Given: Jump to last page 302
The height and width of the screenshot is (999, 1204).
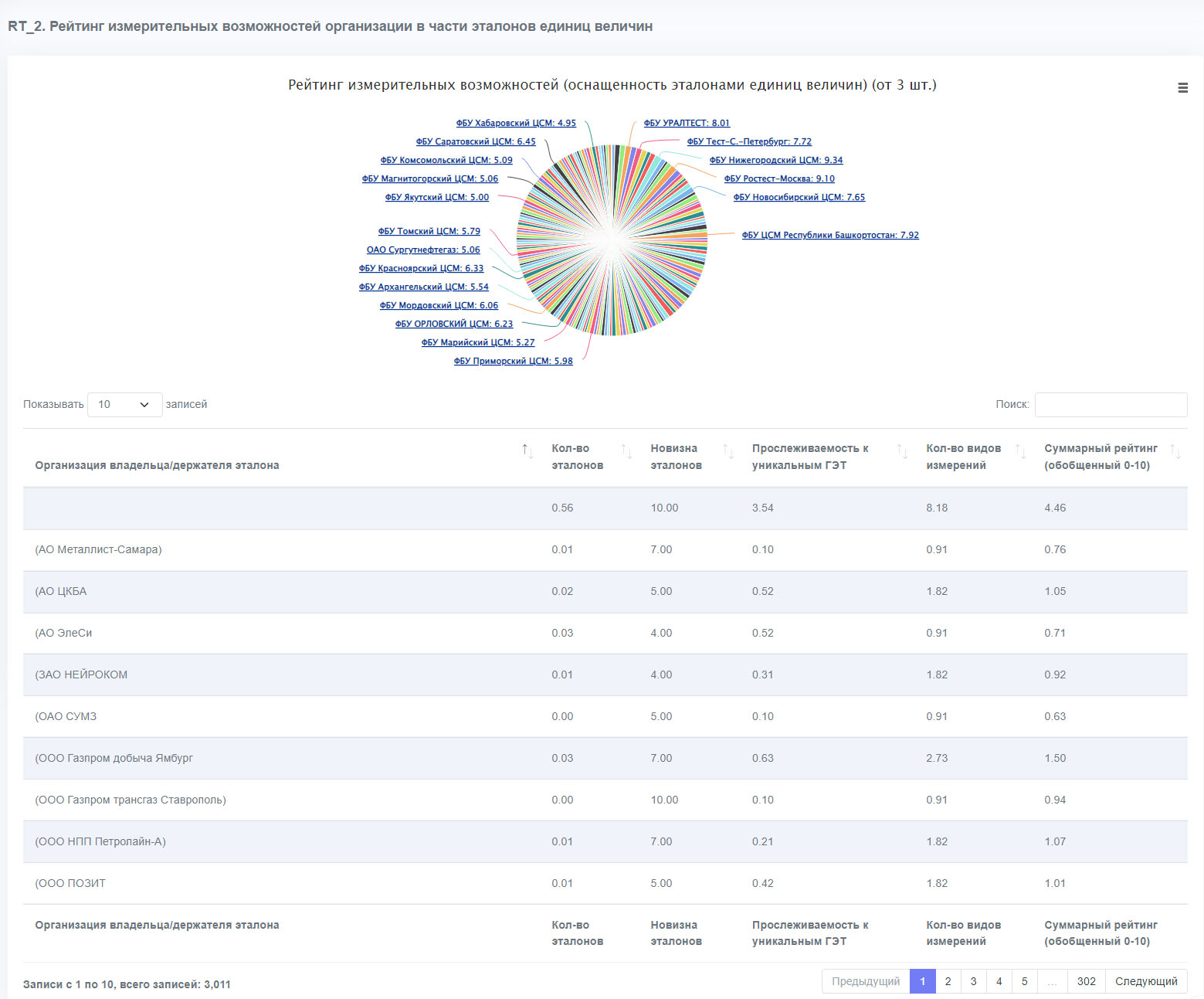Looking at the screenshot, I should coord(1087,981).
